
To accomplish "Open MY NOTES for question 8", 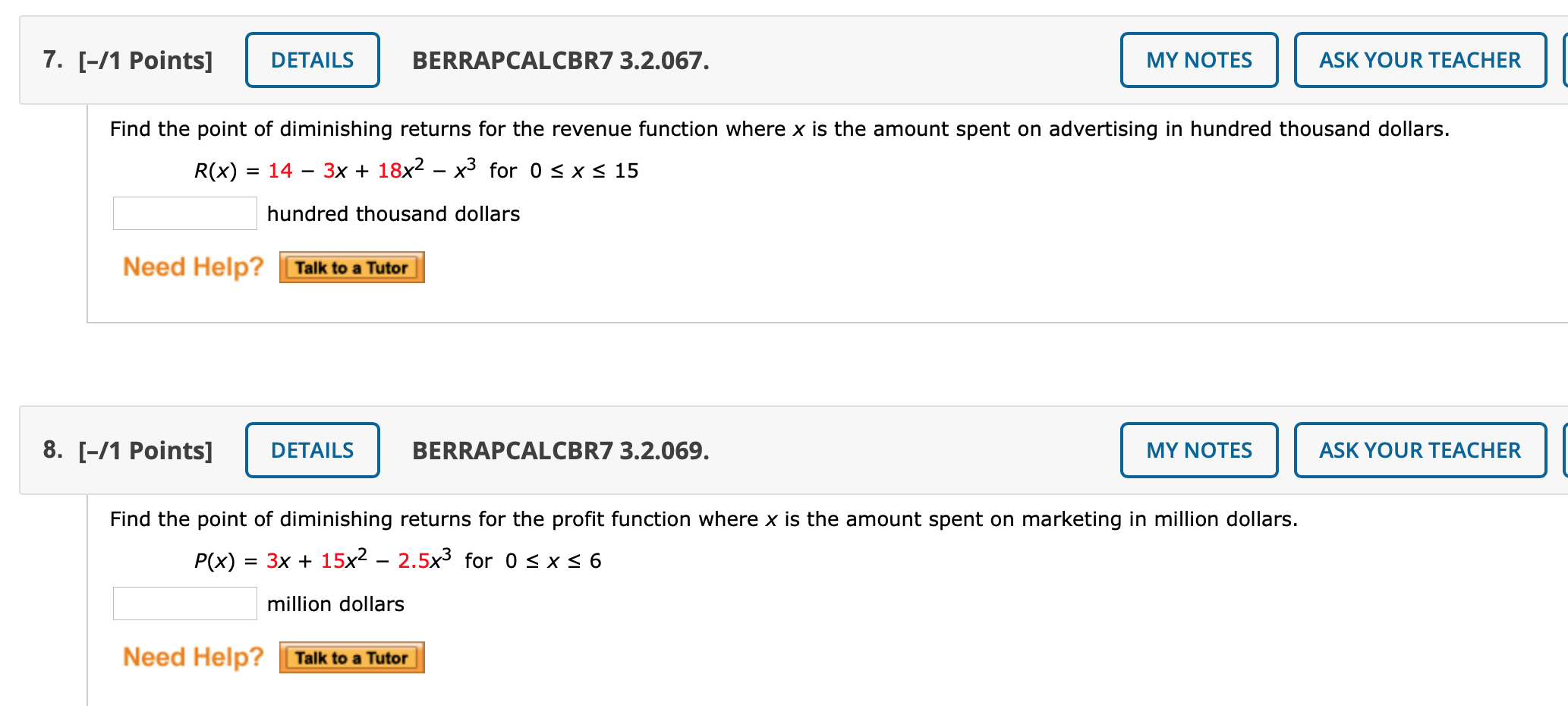I will 1198,449.
